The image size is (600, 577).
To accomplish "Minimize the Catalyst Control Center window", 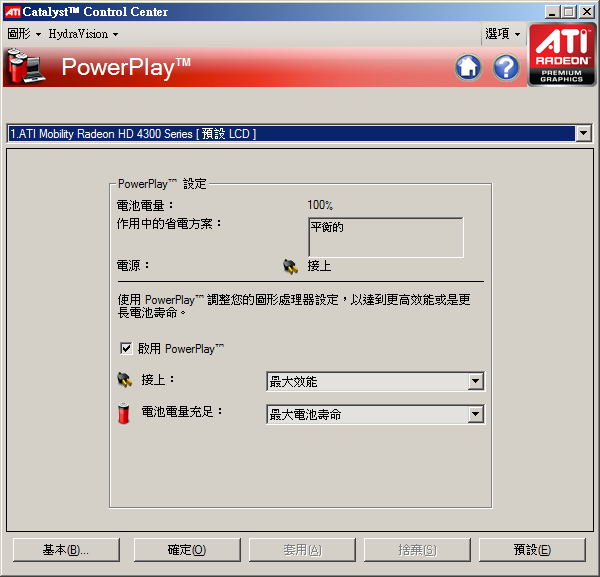I will [551, 12].
